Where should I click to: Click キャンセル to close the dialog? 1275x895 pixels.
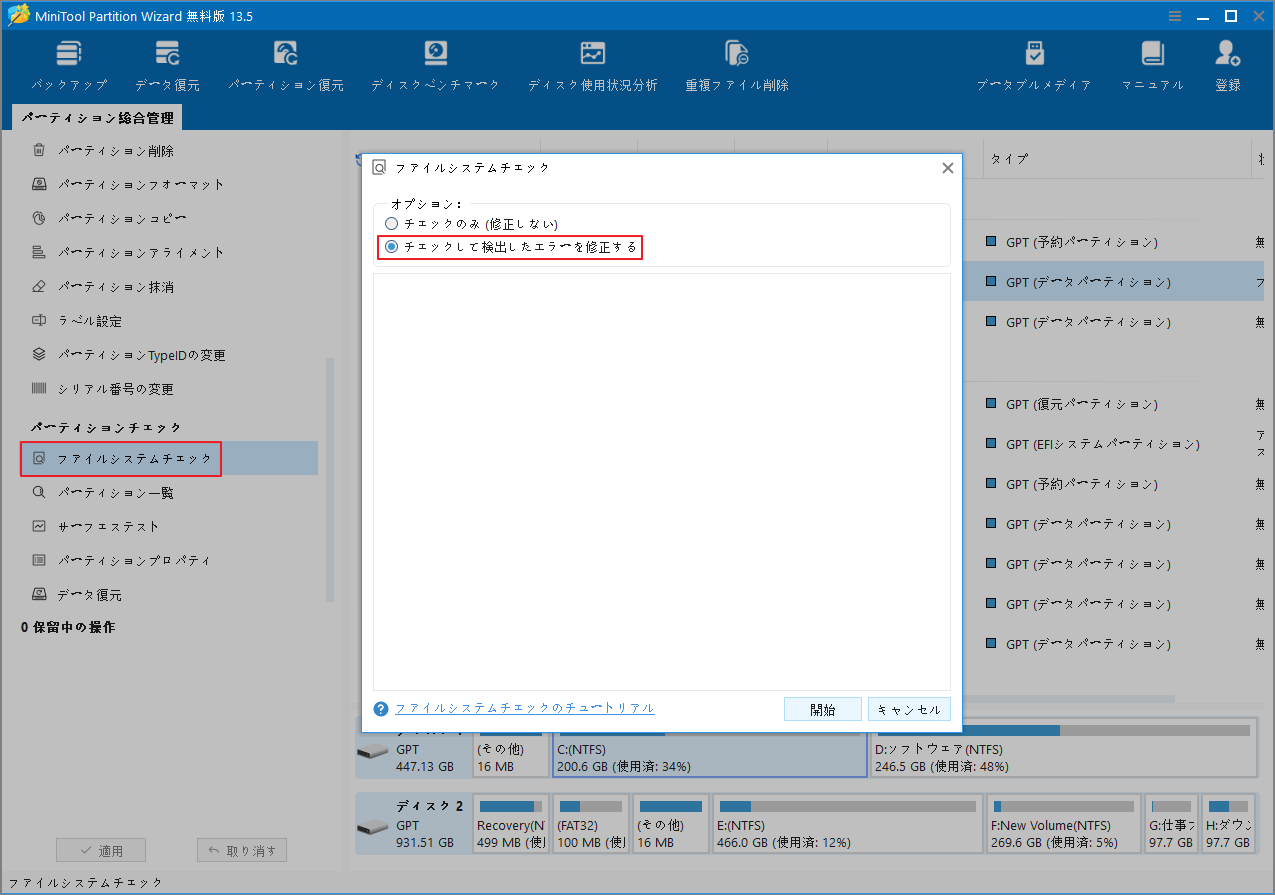[x=908, y=708]
